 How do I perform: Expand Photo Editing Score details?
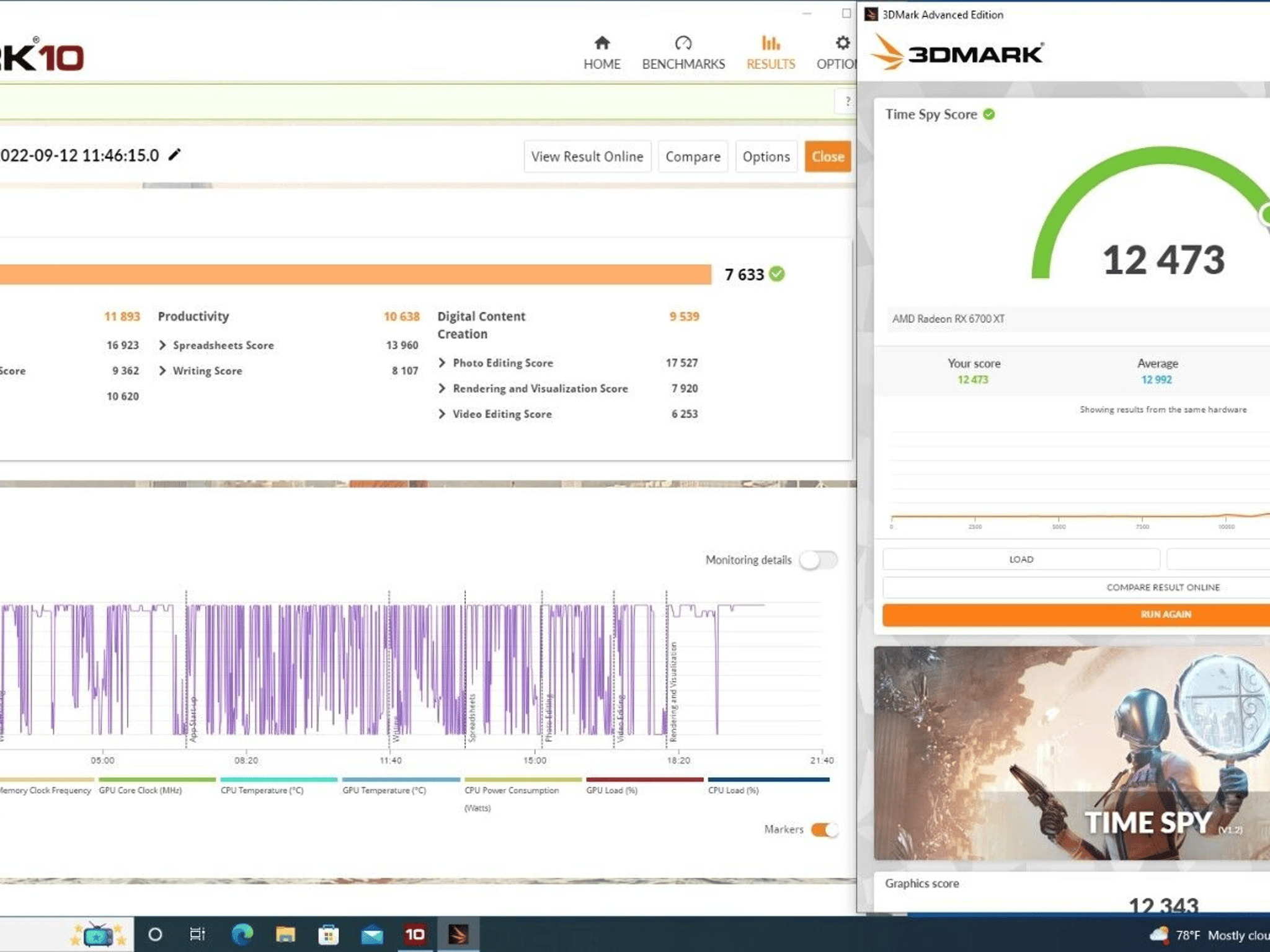[x=442, y=363]
